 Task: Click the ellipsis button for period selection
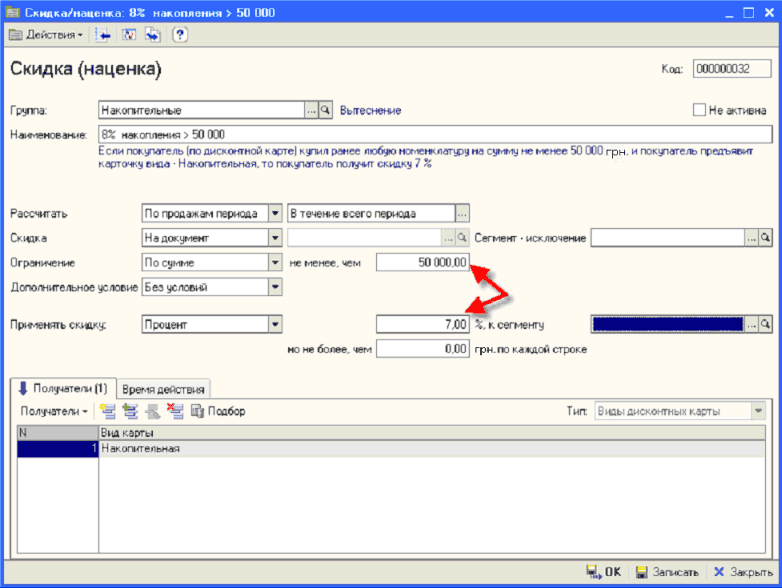pos(462,214)
